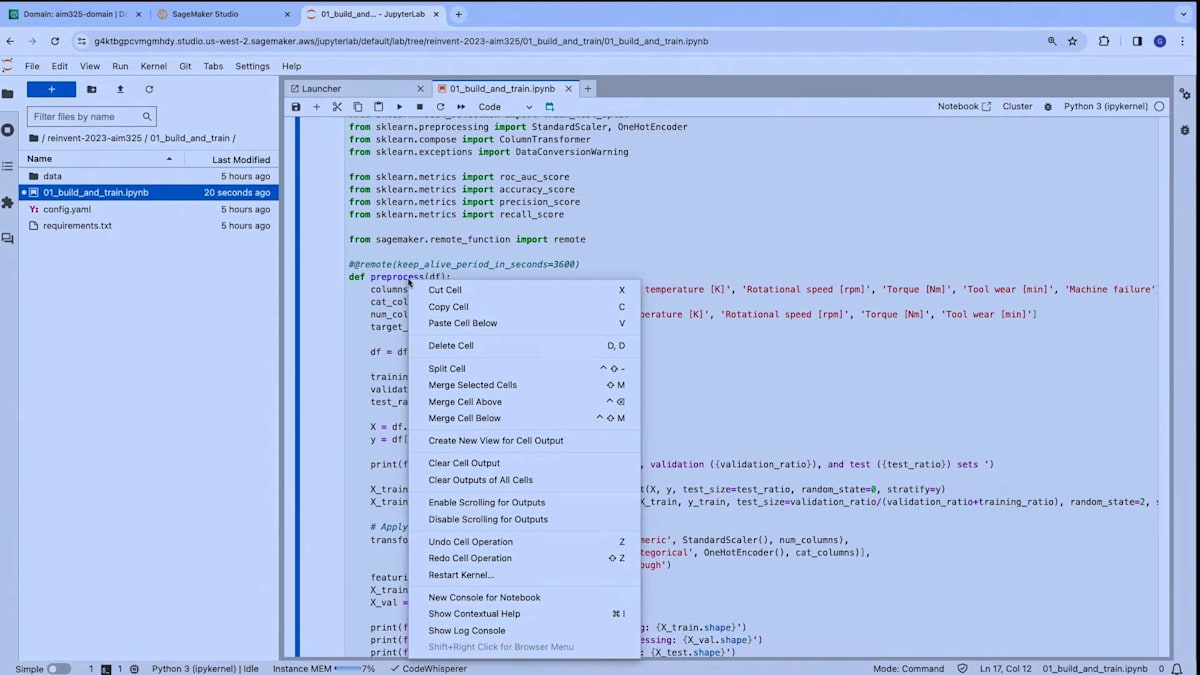Reload the browser page
This screenshot has width=1200, height=675.
pyautogui.click(x=55, y=41)
